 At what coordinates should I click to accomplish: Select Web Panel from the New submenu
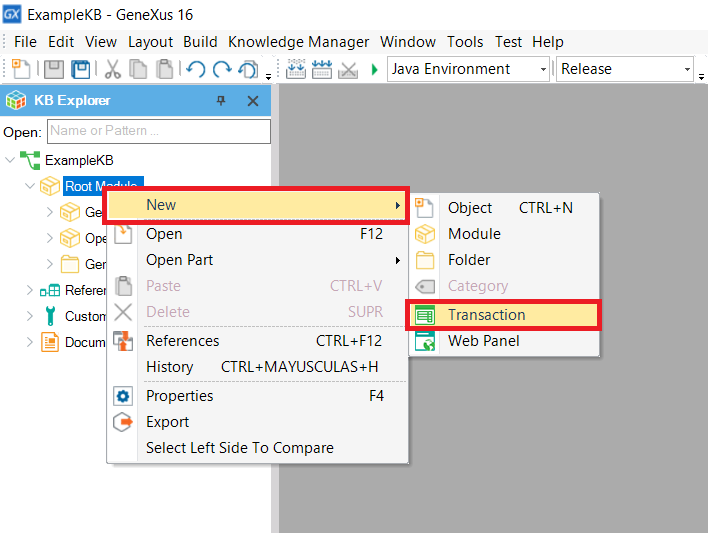pyautogui.click(x=504, y=341)
